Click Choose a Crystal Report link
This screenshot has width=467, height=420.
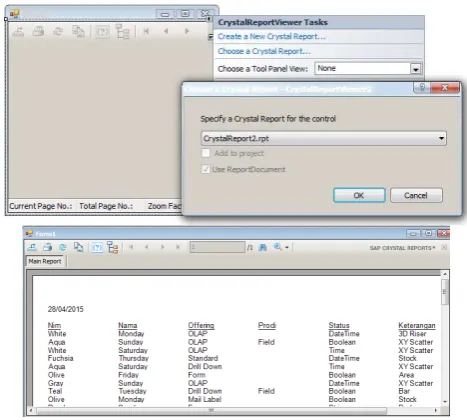tap(264, 51)
